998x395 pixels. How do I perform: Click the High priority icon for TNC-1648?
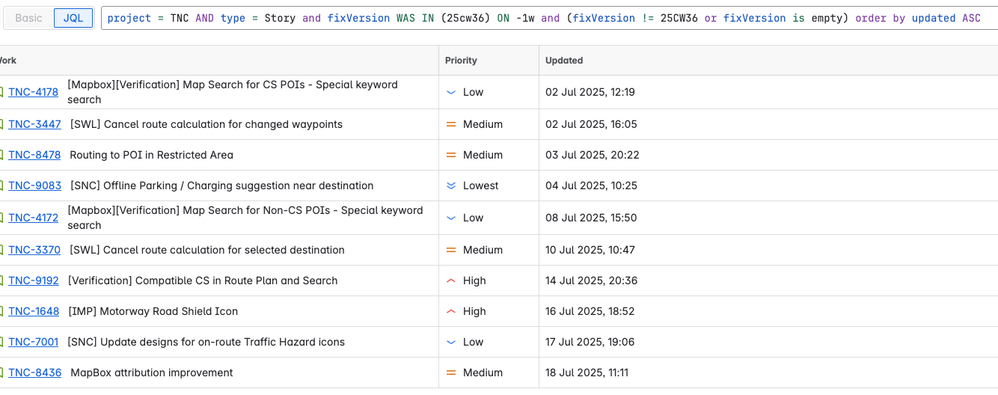(x=451, y=311)
